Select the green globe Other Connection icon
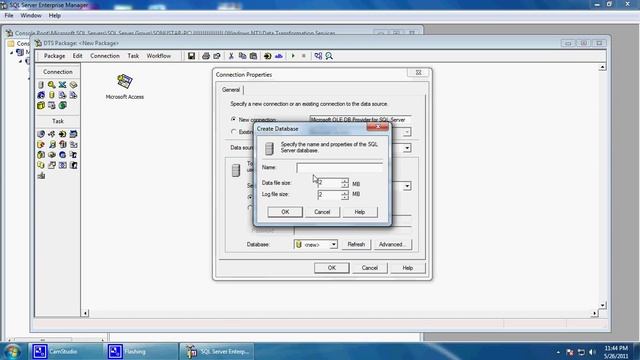 point(62,105)
